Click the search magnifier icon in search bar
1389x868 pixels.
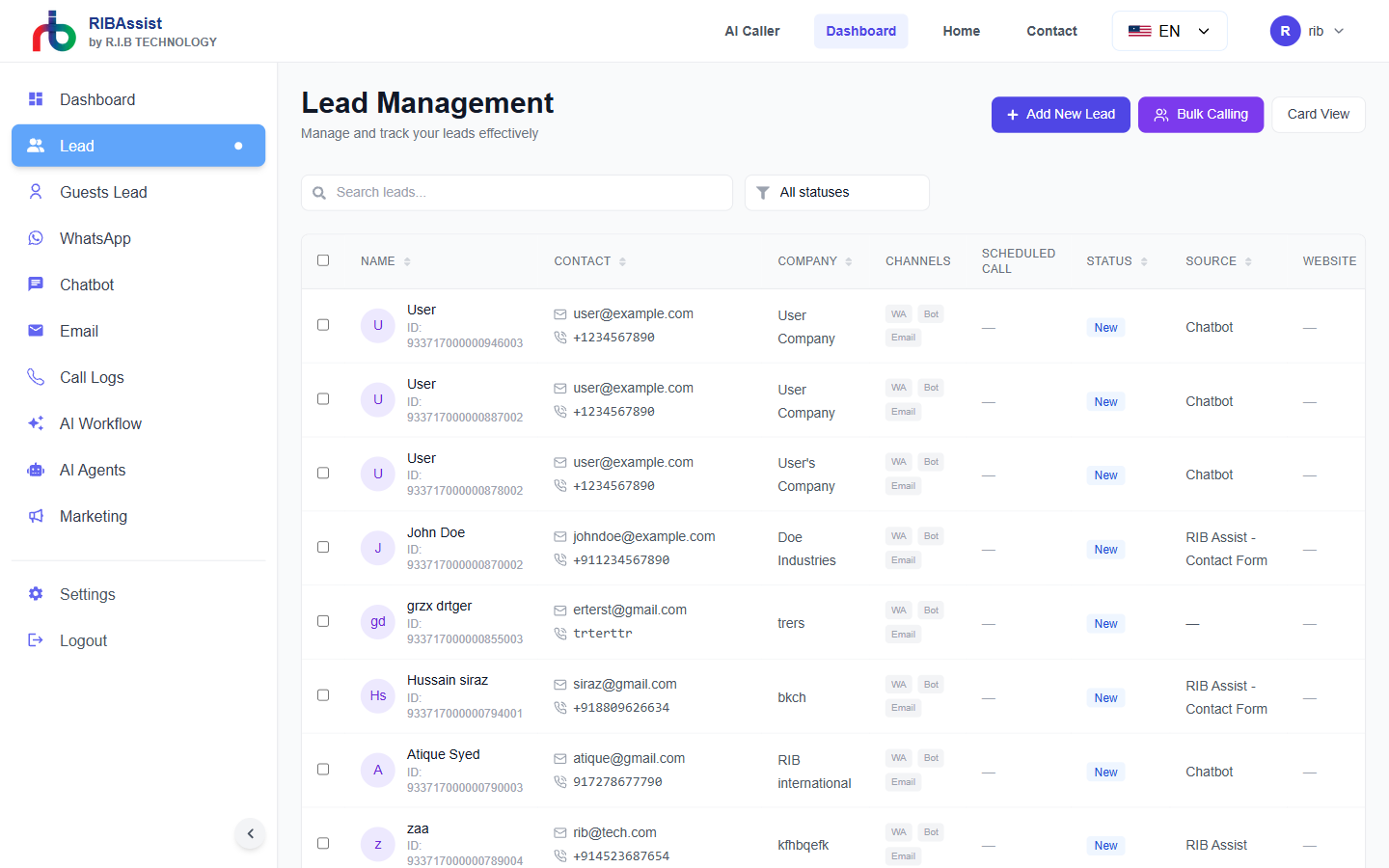point(319,193)
